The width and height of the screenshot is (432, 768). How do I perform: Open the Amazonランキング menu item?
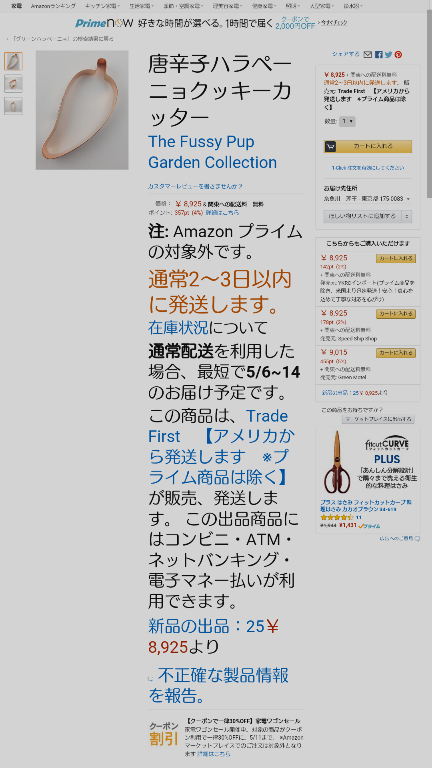click(53, 6)
